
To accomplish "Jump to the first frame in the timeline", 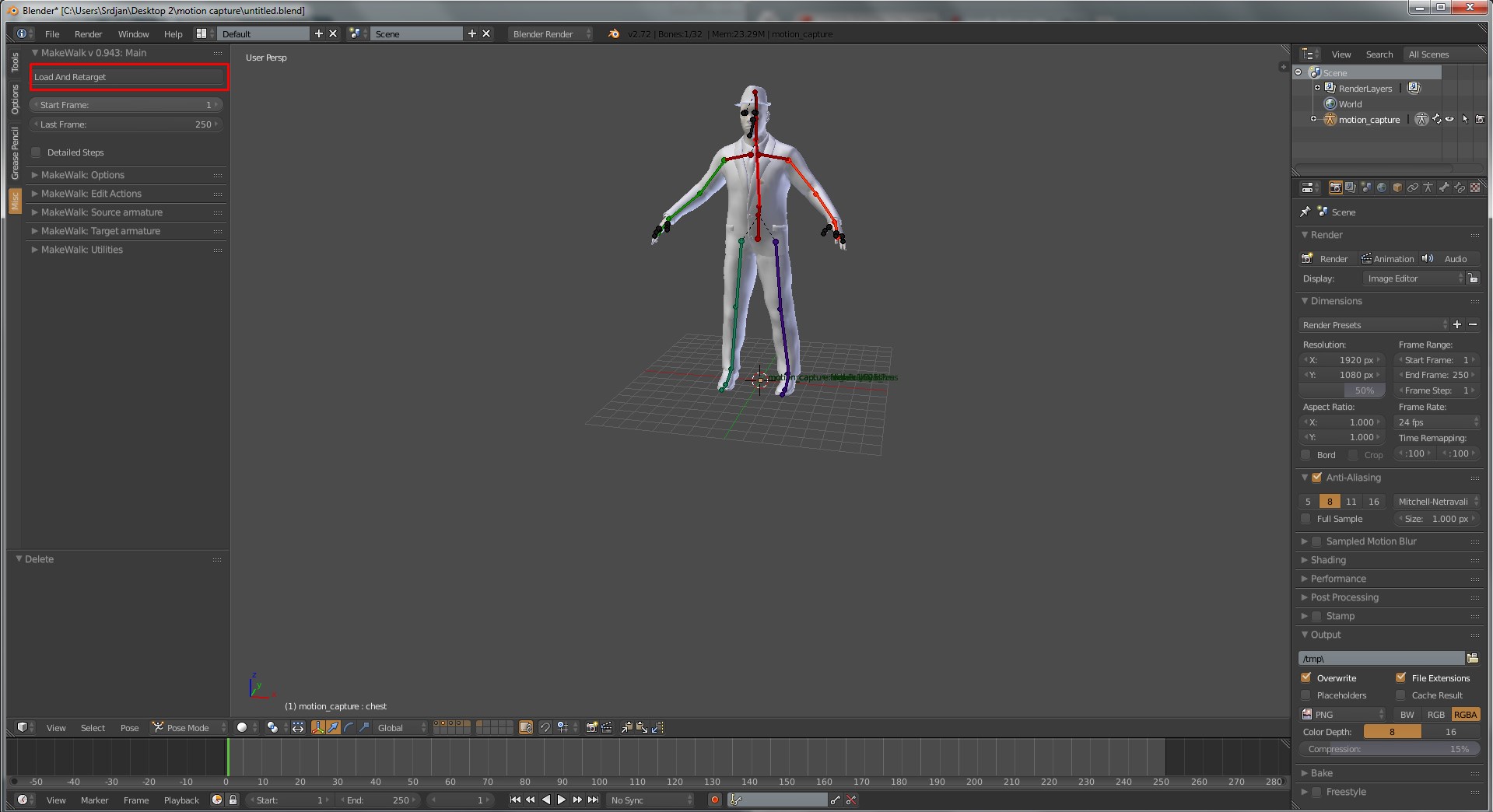I will pos(514,800).
